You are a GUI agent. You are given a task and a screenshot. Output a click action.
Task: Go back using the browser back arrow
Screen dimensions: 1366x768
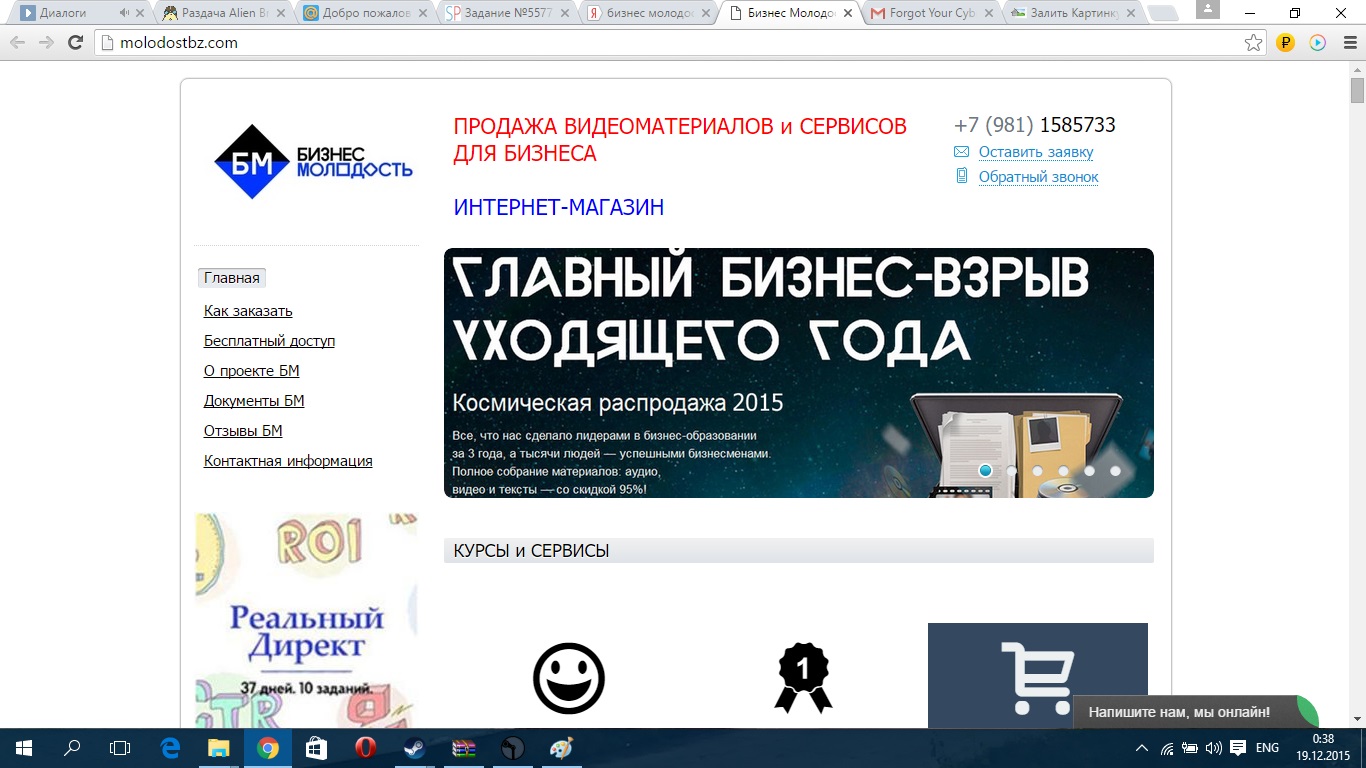[x=17, y=43]
